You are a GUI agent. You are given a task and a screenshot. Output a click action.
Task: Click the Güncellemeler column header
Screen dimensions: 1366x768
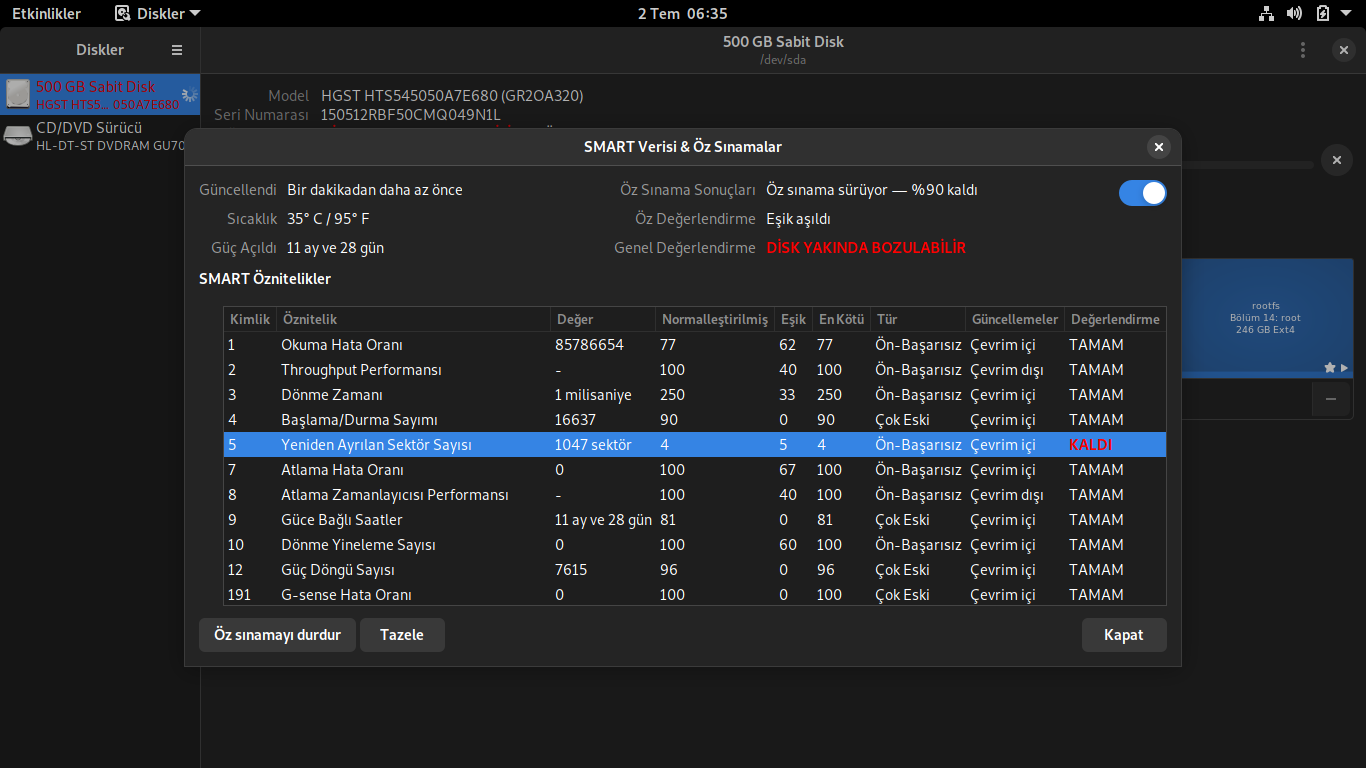click(1014, 320)
